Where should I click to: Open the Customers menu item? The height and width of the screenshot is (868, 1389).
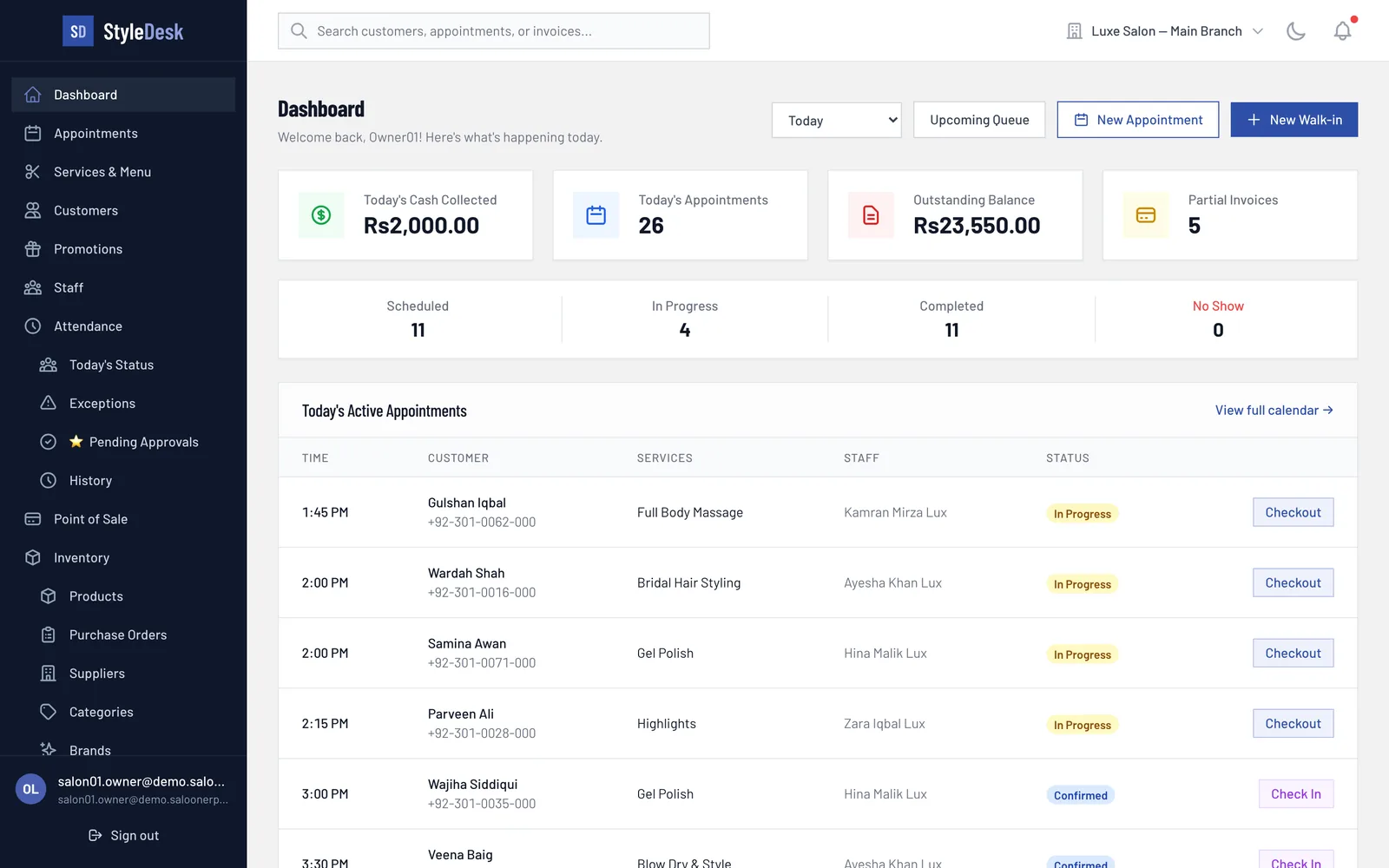coord(123,211)
